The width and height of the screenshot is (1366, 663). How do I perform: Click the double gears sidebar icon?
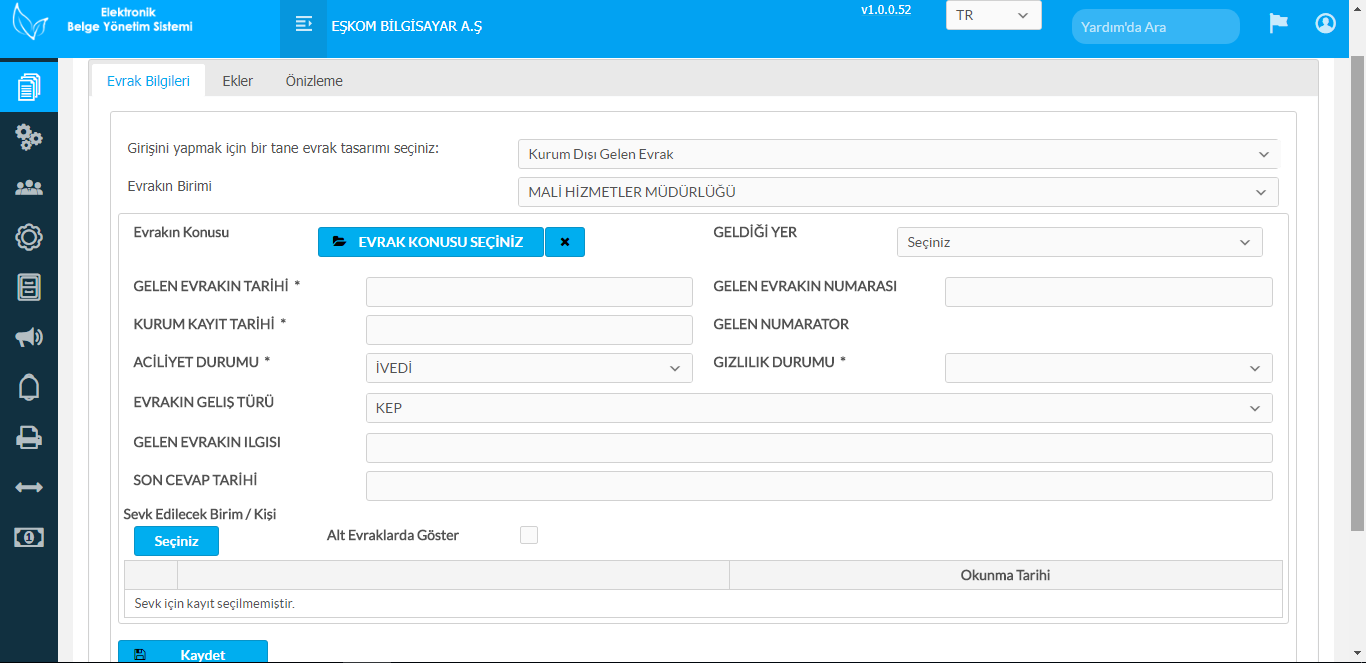[x=29, y=137]
